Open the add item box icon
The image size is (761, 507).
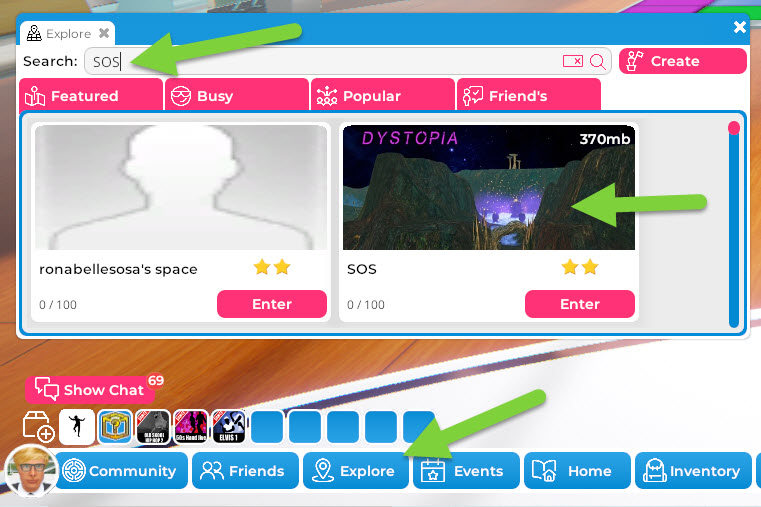pyautogui.click(x=38, y=427)
